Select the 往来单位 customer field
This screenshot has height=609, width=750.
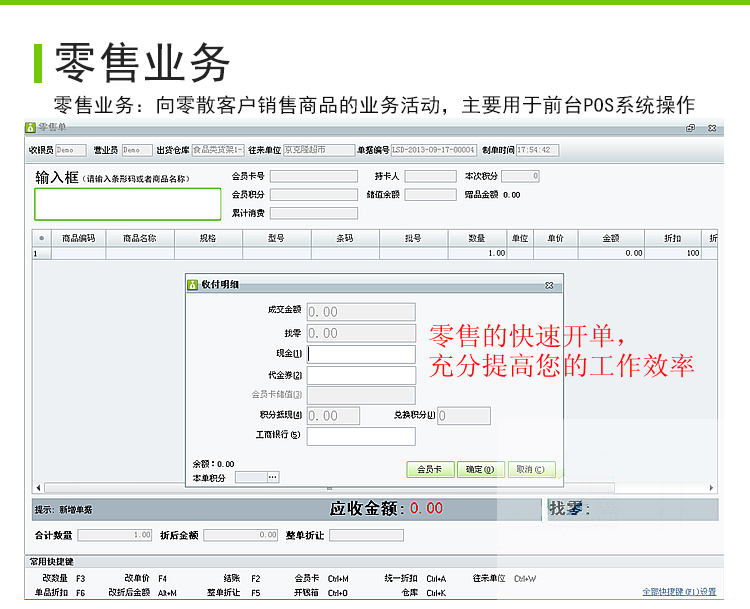tap(318, 150)
